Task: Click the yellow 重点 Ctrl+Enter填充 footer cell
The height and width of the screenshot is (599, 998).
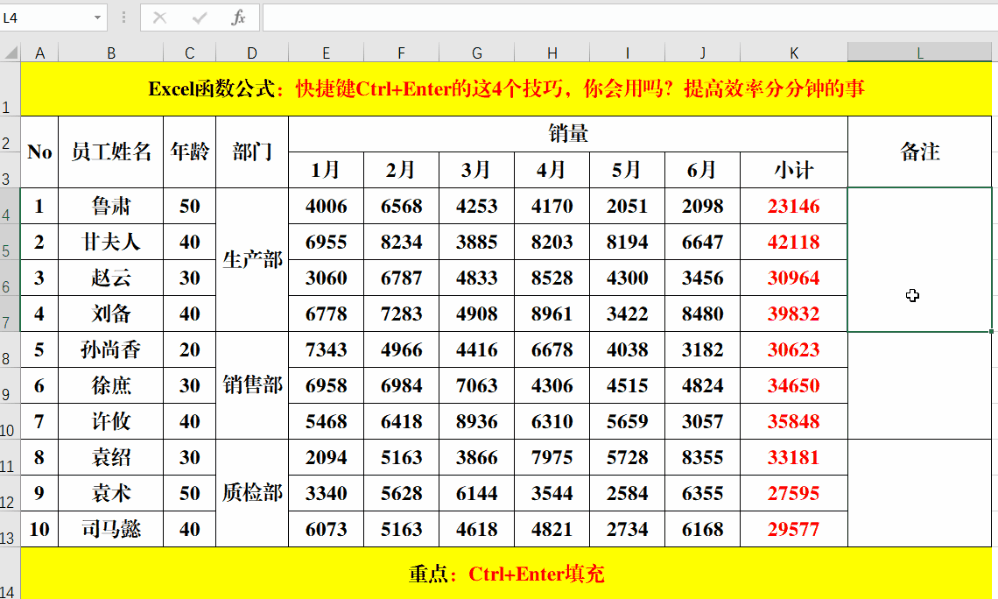Action: [506, 574]
